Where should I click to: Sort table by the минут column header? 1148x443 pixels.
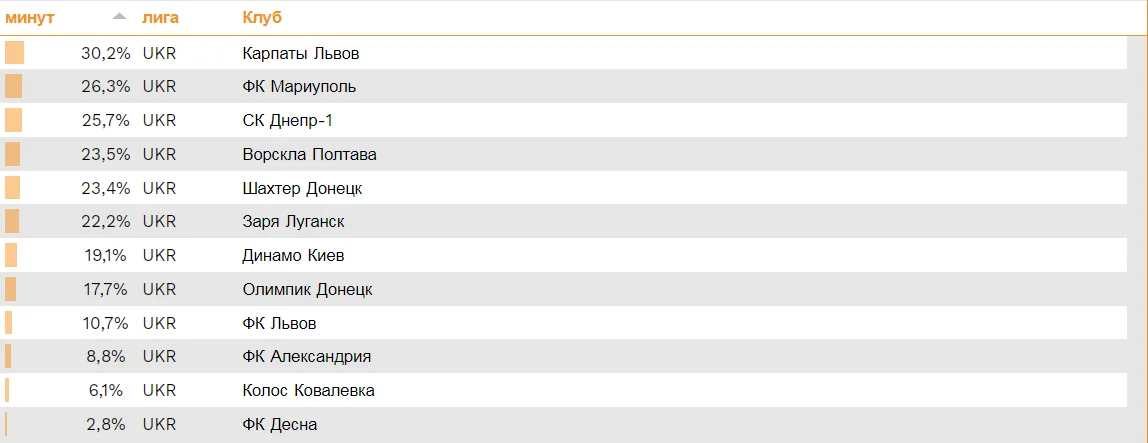pyautogui.click(x=30, y=18)
